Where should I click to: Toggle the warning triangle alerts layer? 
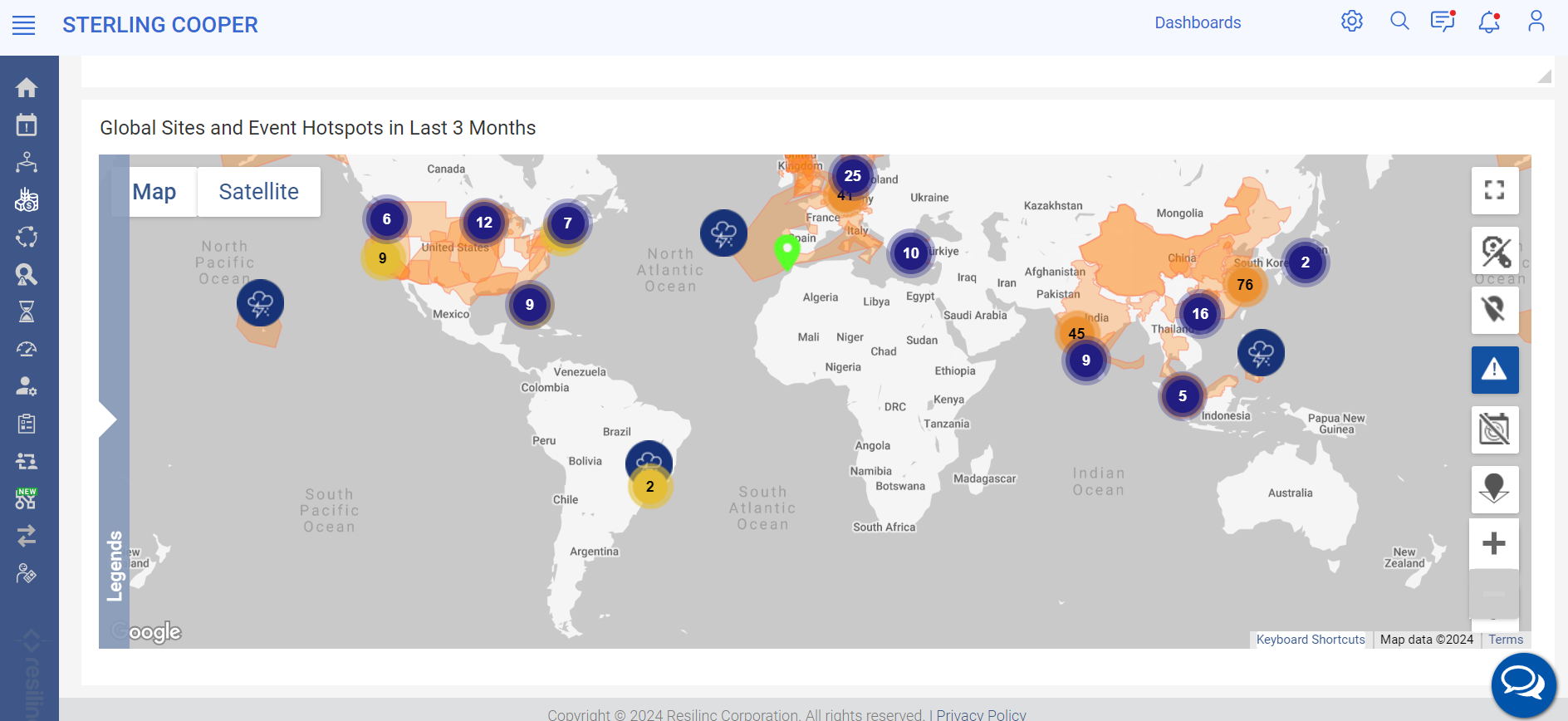click(x=1495, y=370)
